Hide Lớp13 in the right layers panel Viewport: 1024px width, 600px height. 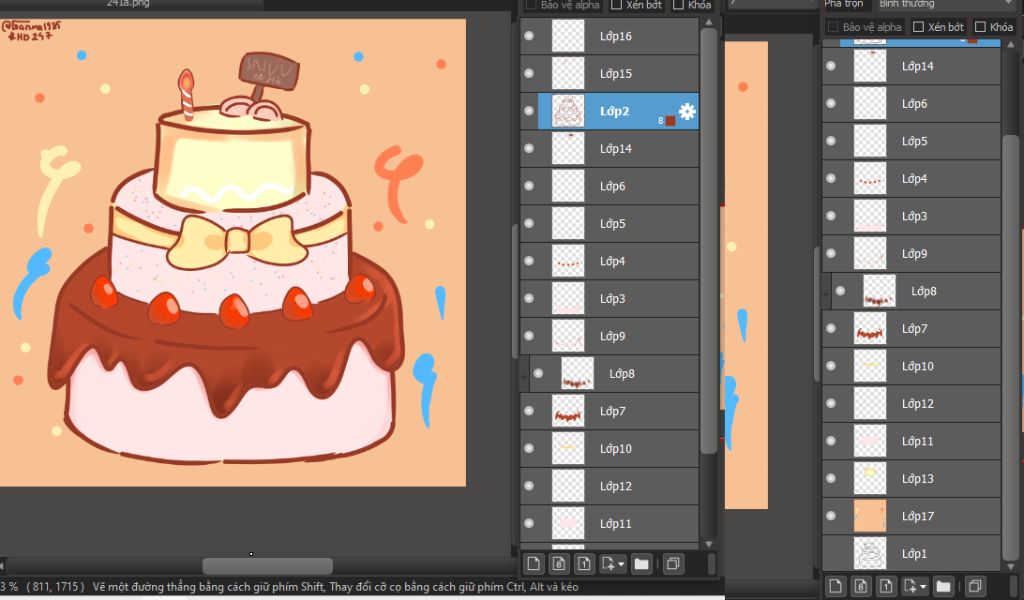coord(831,479)
